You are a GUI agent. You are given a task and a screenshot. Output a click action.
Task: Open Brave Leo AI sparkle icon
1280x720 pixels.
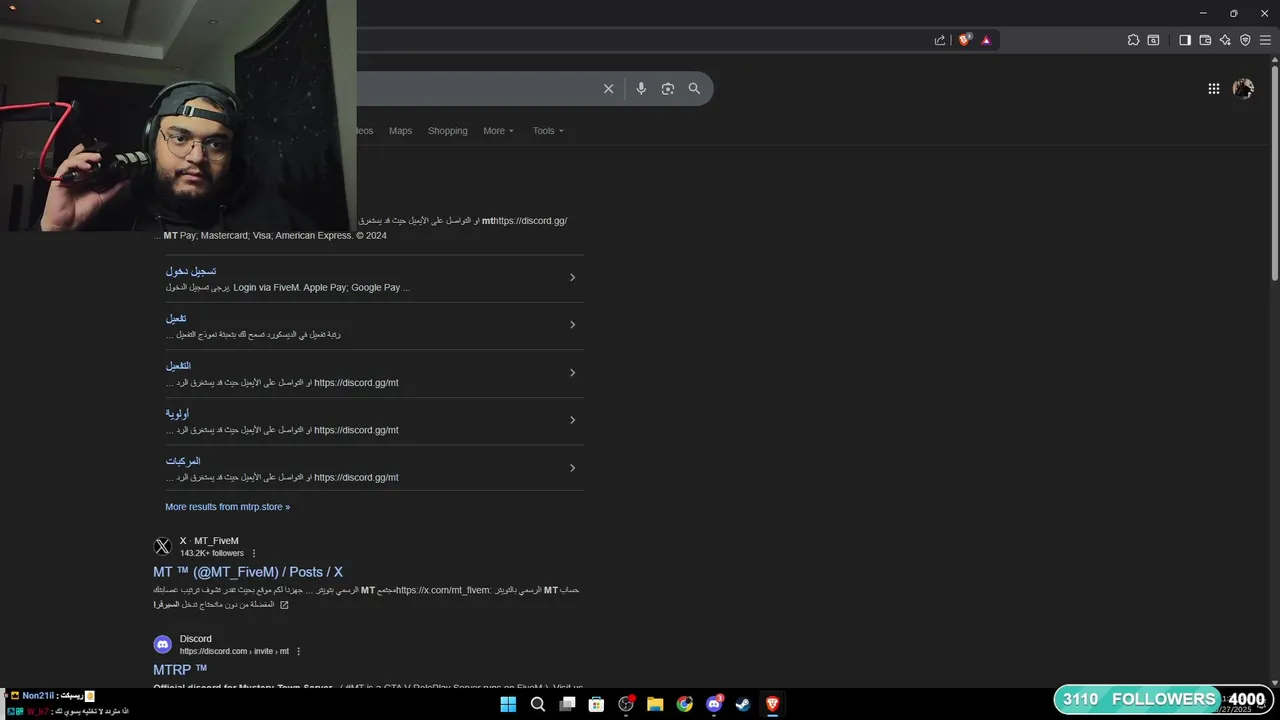1225,40
